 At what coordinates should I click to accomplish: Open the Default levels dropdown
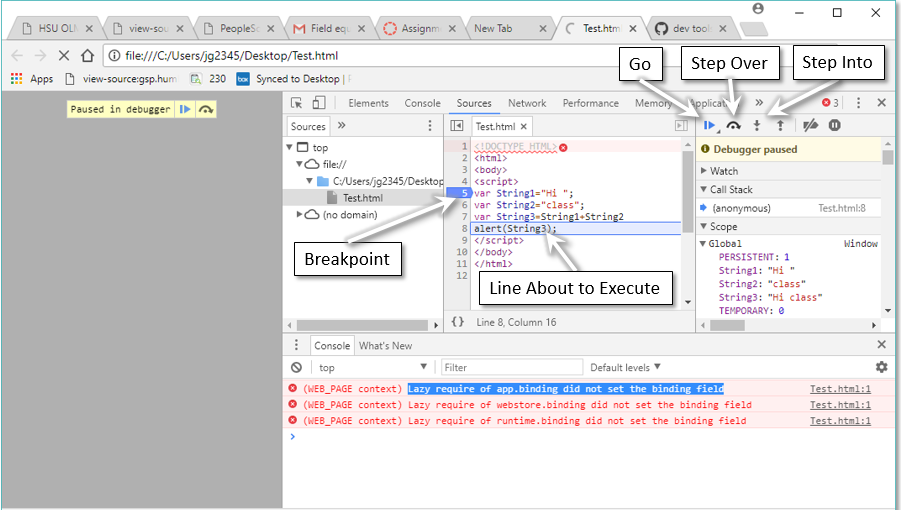point(625,368)
